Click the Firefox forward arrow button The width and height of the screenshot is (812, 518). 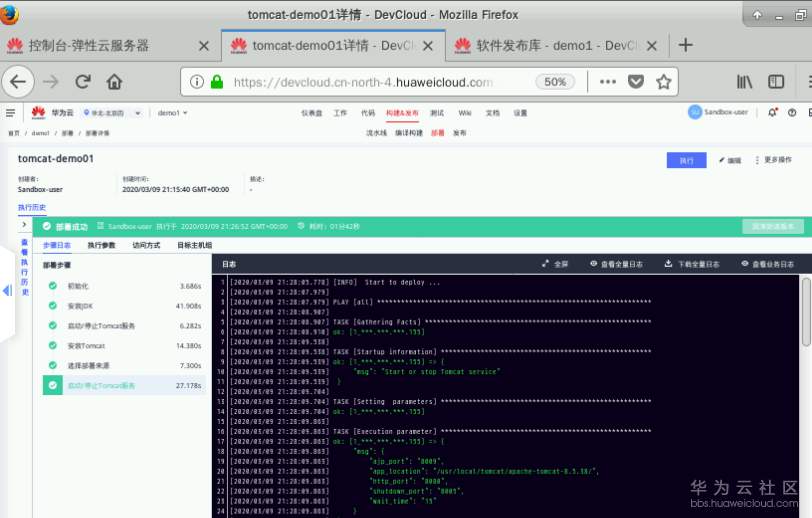click(51, 82)
